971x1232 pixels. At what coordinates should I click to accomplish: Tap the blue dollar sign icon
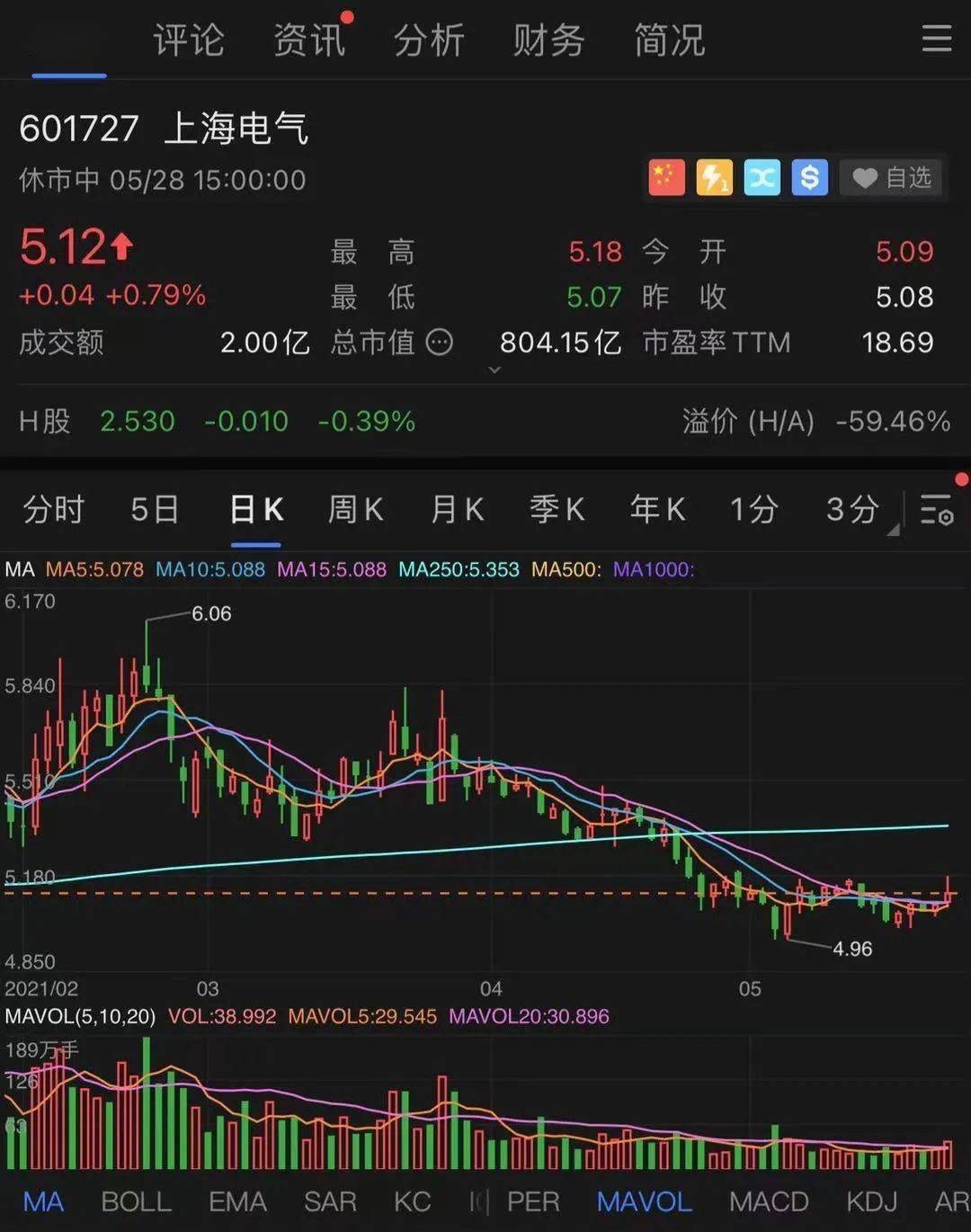[809, 178]
